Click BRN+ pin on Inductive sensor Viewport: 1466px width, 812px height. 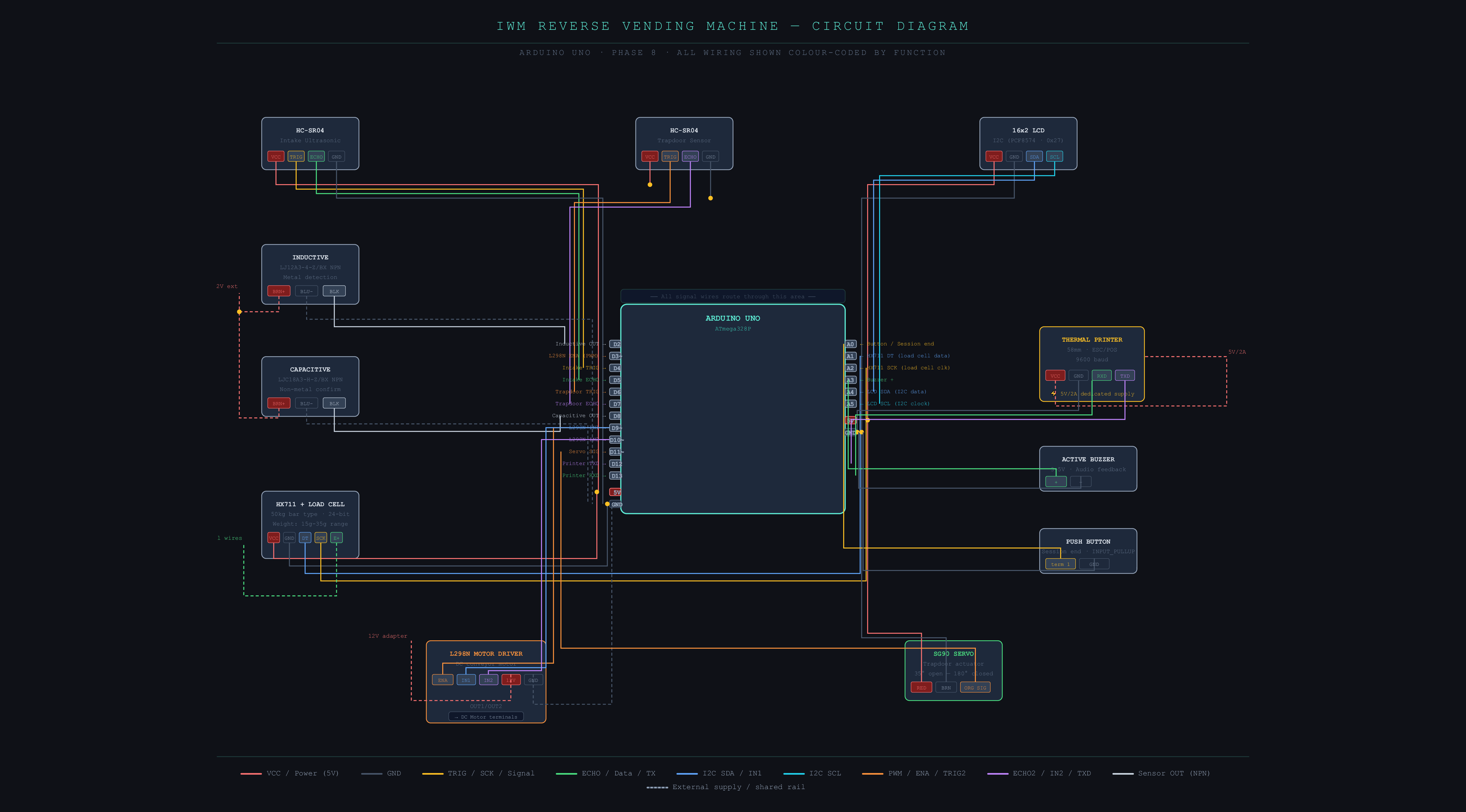(x=279, y=291)
